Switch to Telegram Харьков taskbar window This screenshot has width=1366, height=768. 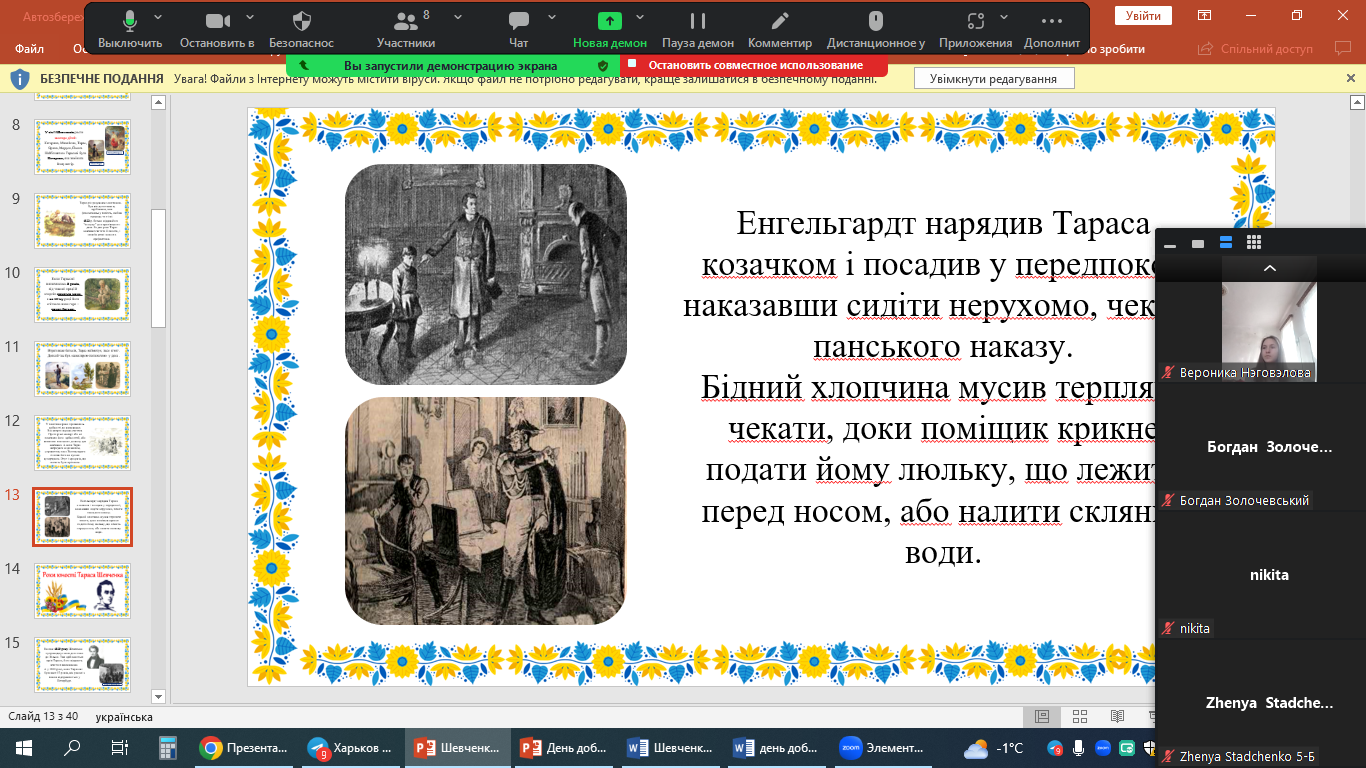(x=350, y=748)
